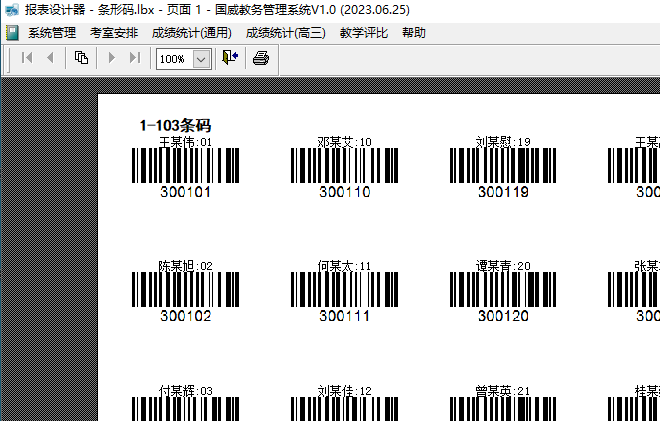This screenshot has width=660, height=421.
Task: Click barcode number 300120
Action: click(x=503, y=316)
